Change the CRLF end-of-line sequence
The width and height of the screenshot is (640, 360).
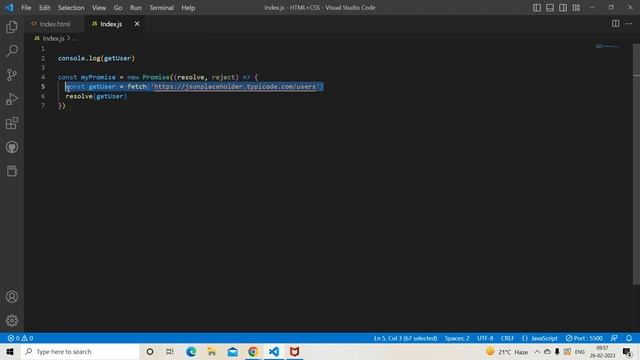(x=507, y=338)
